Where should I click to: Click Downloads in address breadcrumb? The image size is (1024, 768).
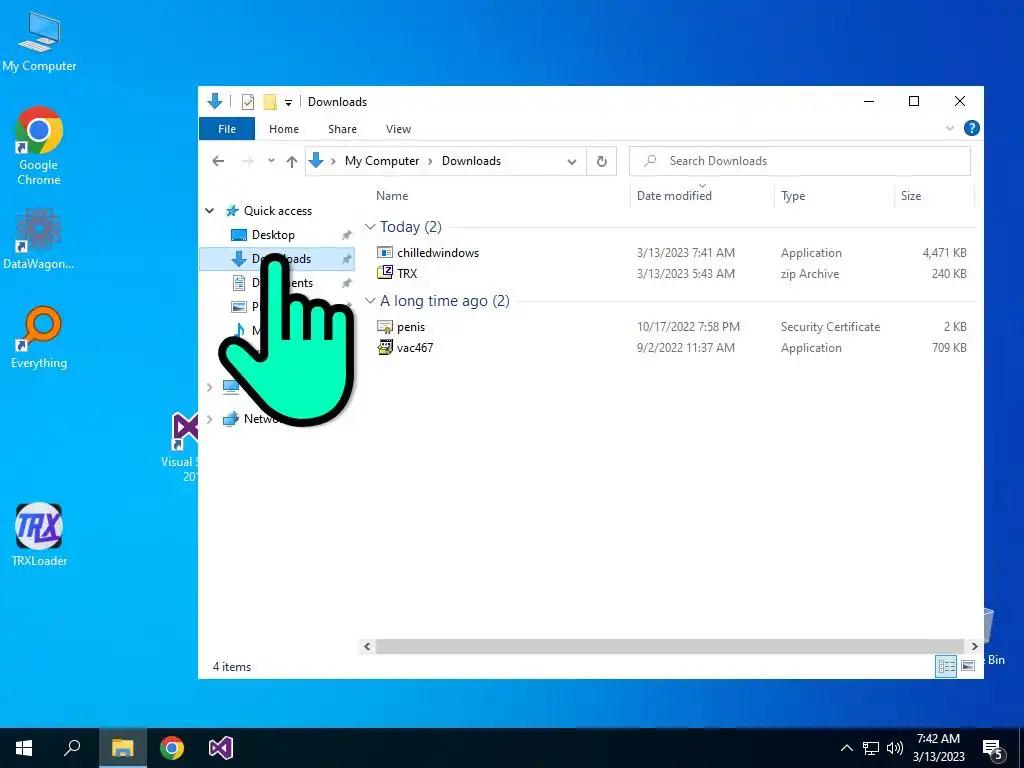point(471,161)
